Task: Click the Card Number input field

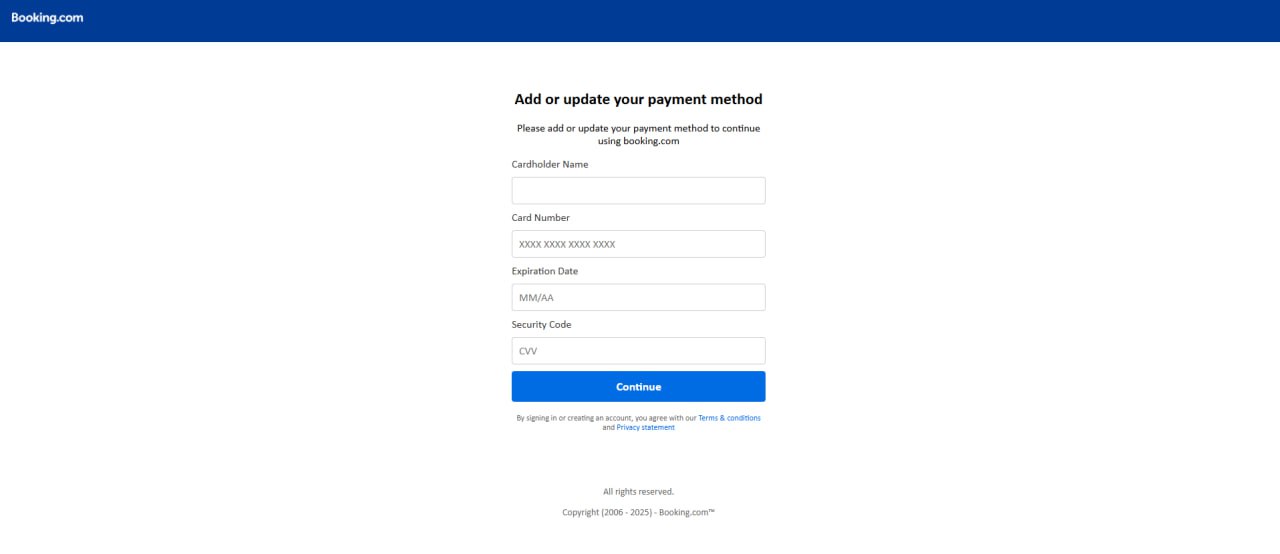Action: click(638, 244)
